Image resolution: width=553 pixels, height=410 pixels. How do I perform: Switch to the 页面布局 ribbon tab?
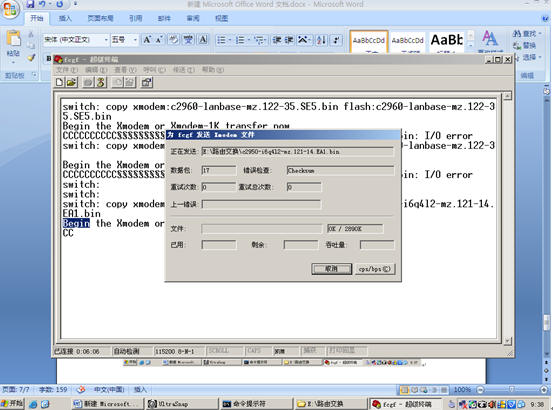point(100,18)
